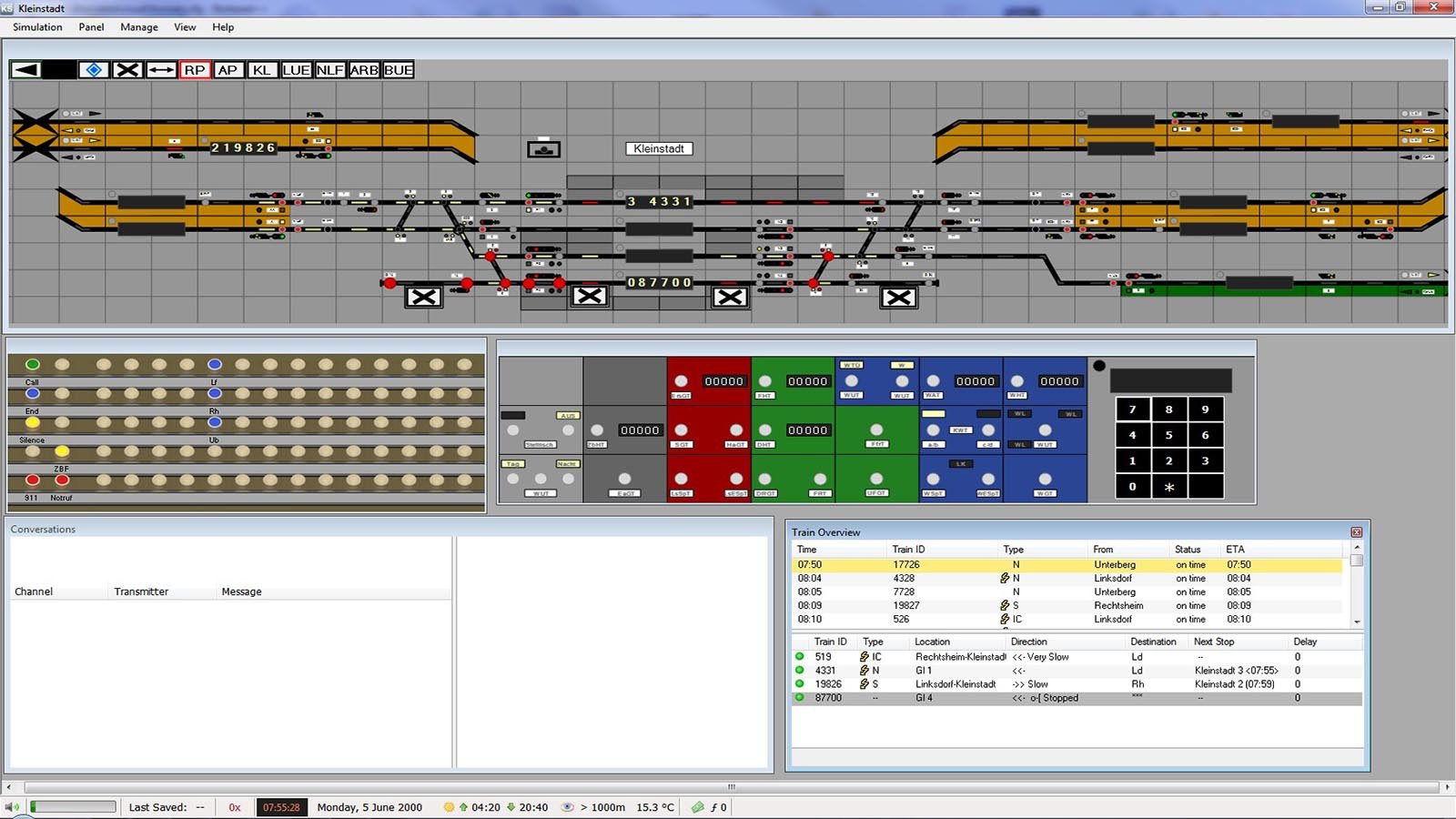1456x819 pixels.
Task: Activate the RP toolbar button
Action: coord(195,70)
